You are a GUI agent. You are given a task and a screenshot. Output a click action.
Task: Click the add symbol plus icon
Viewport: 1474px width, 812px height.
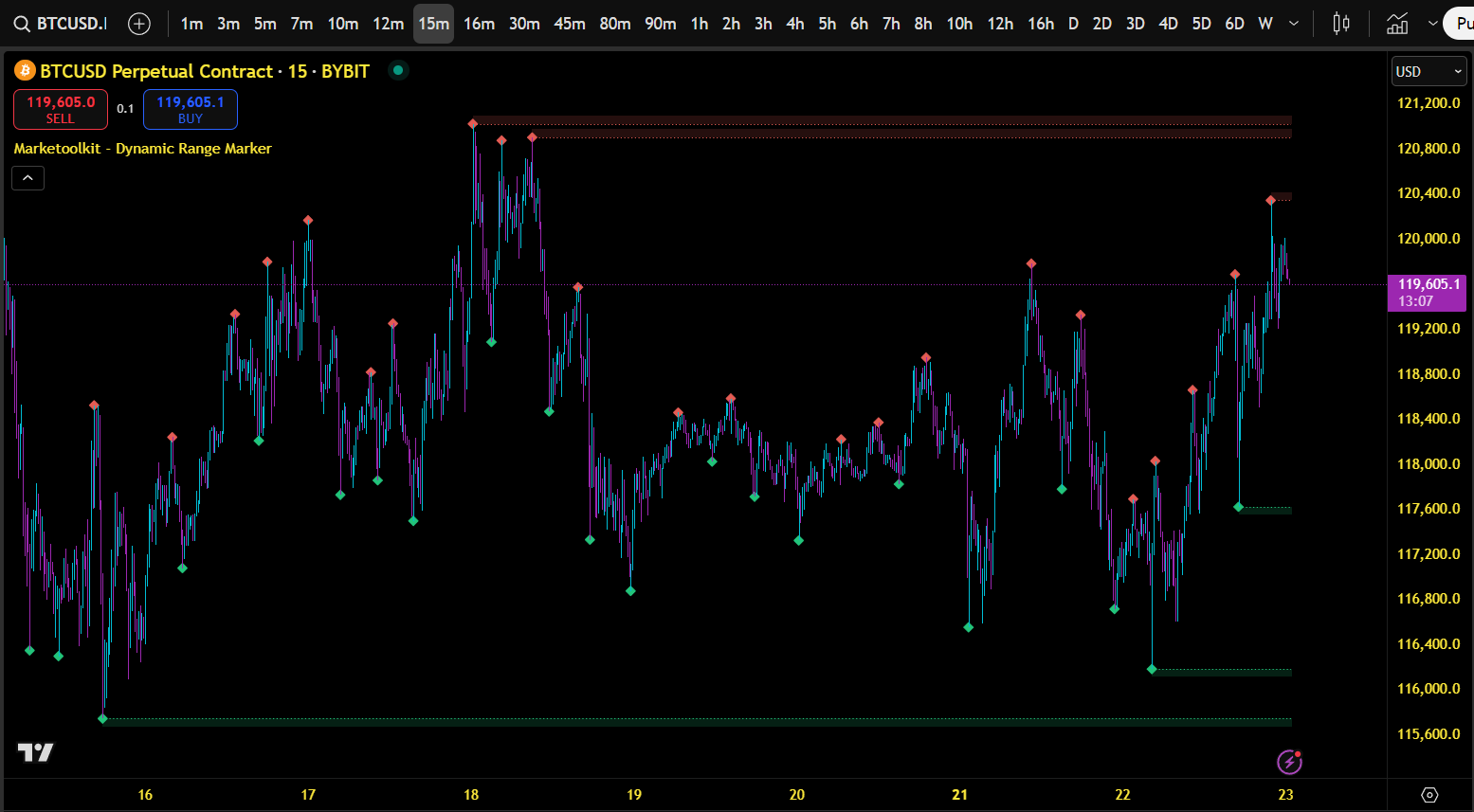[139, 24]
